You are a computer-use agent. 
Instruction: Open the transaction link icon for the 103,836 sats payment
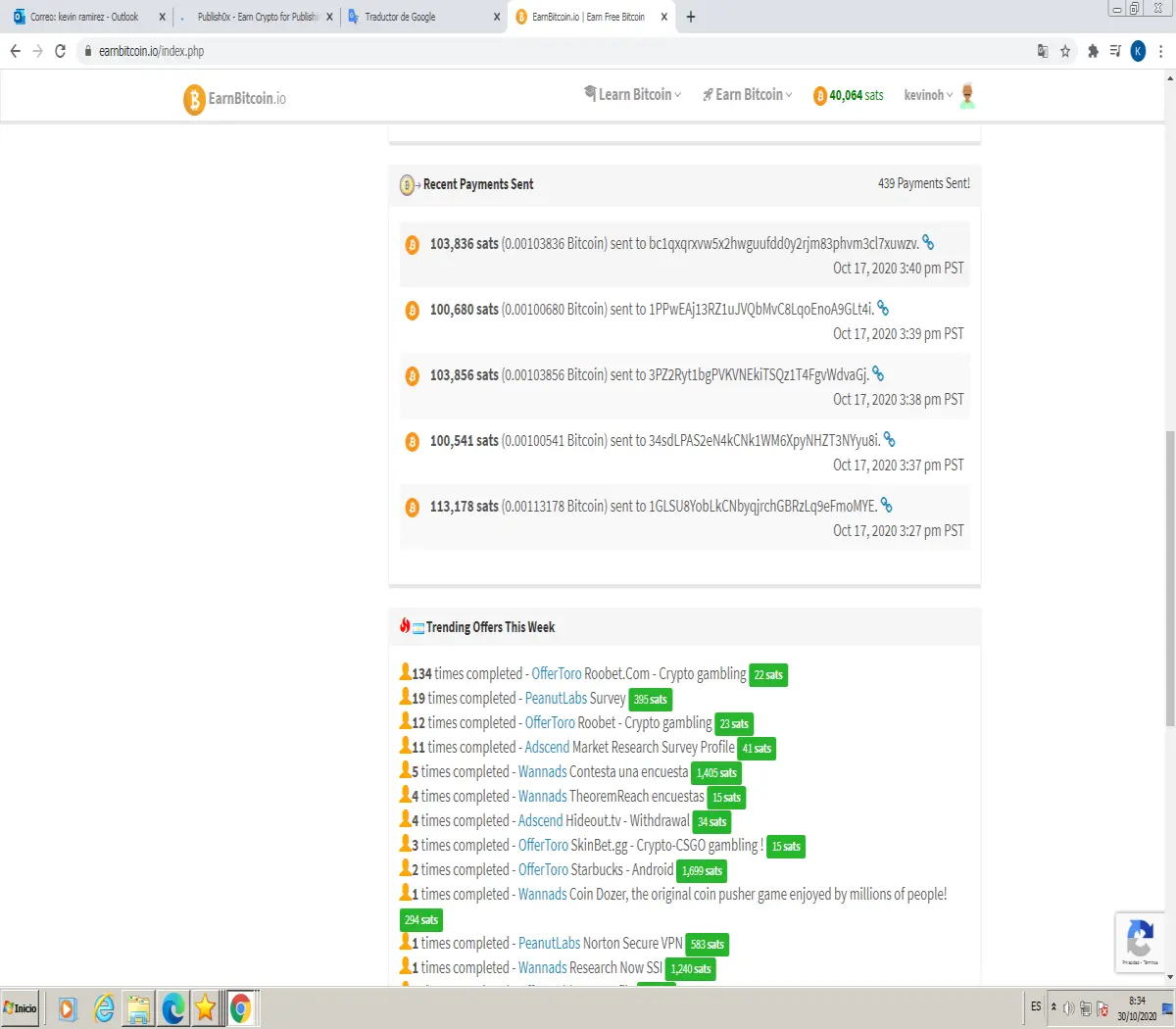click(x=928, y=242)
